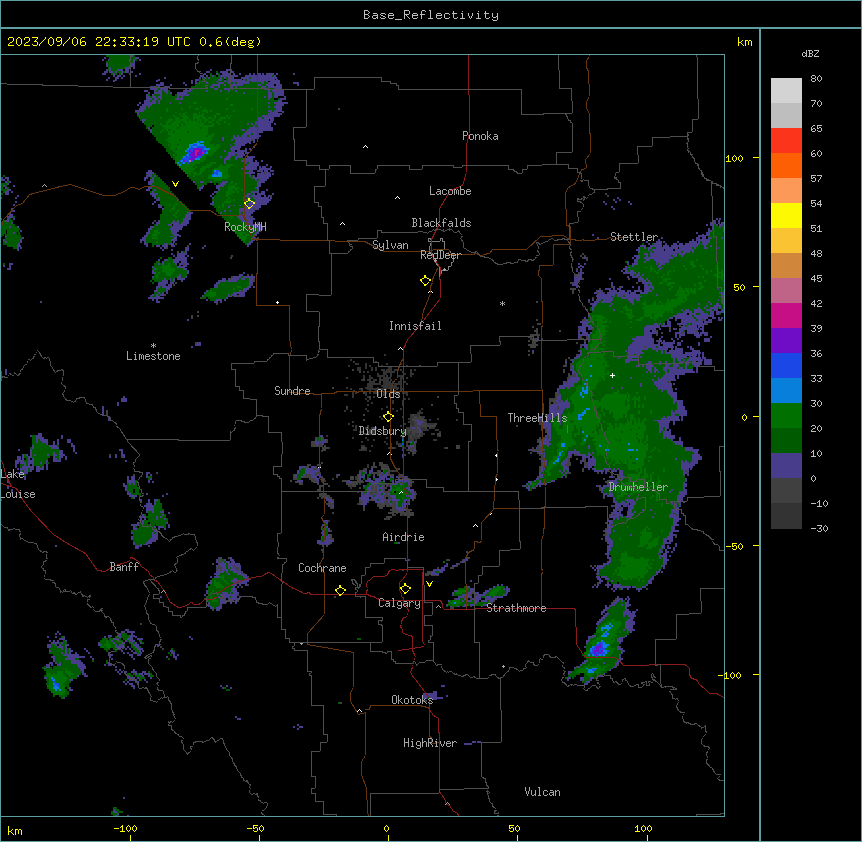
Task: Select the purple 39 dBZ legend swatch
Action: pyautogui.click(x=786, y=340)
